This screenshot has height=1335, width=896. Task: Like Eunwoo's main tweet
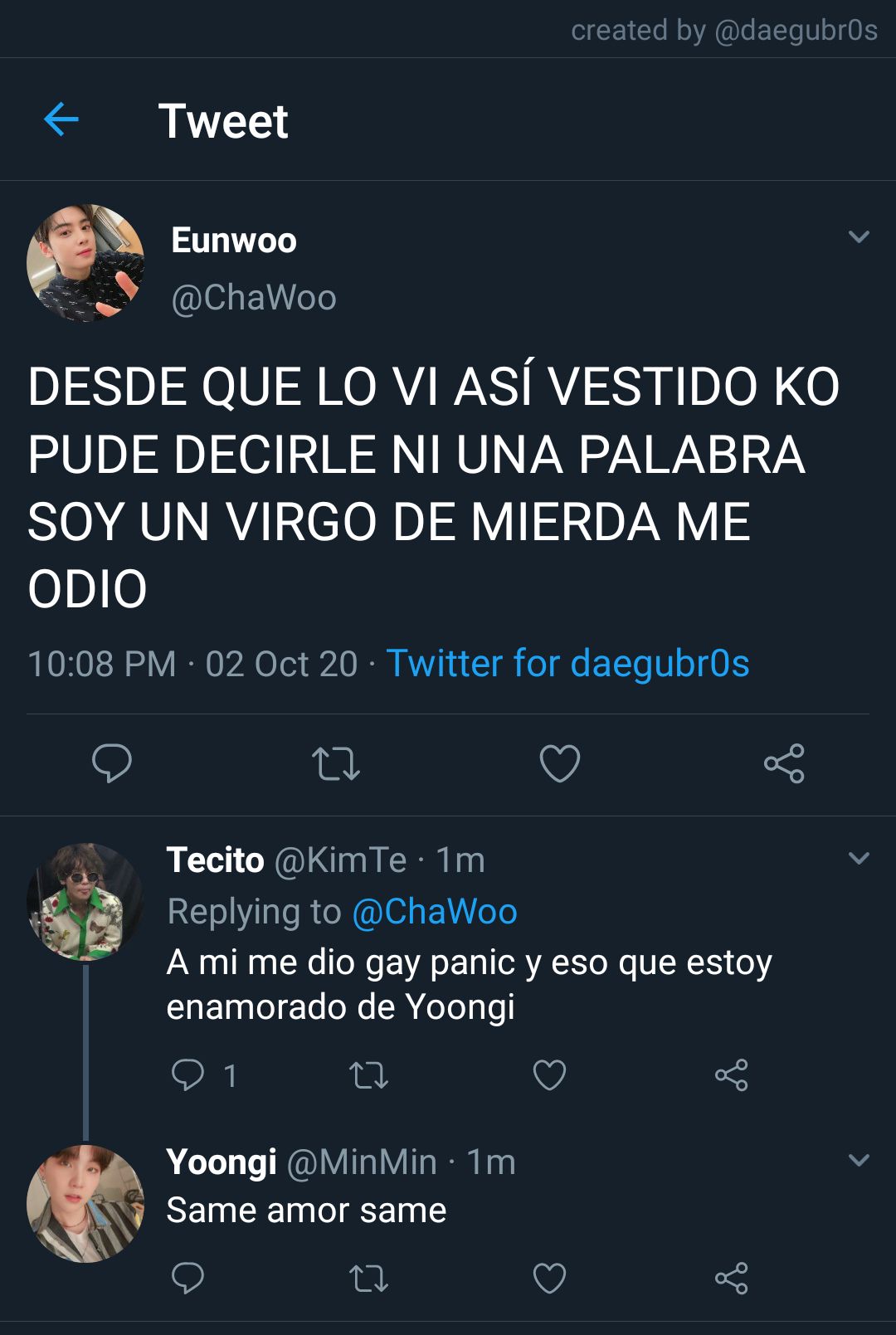[560, 763]
